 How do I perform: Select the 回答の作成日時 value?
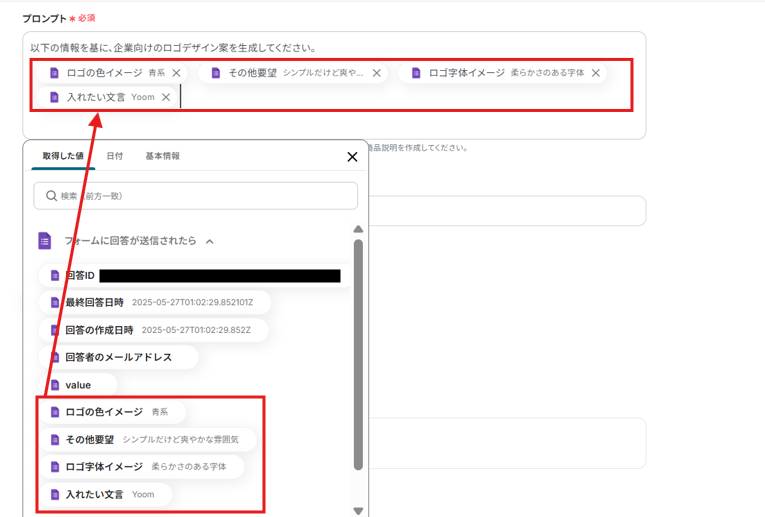pos(153,330)
